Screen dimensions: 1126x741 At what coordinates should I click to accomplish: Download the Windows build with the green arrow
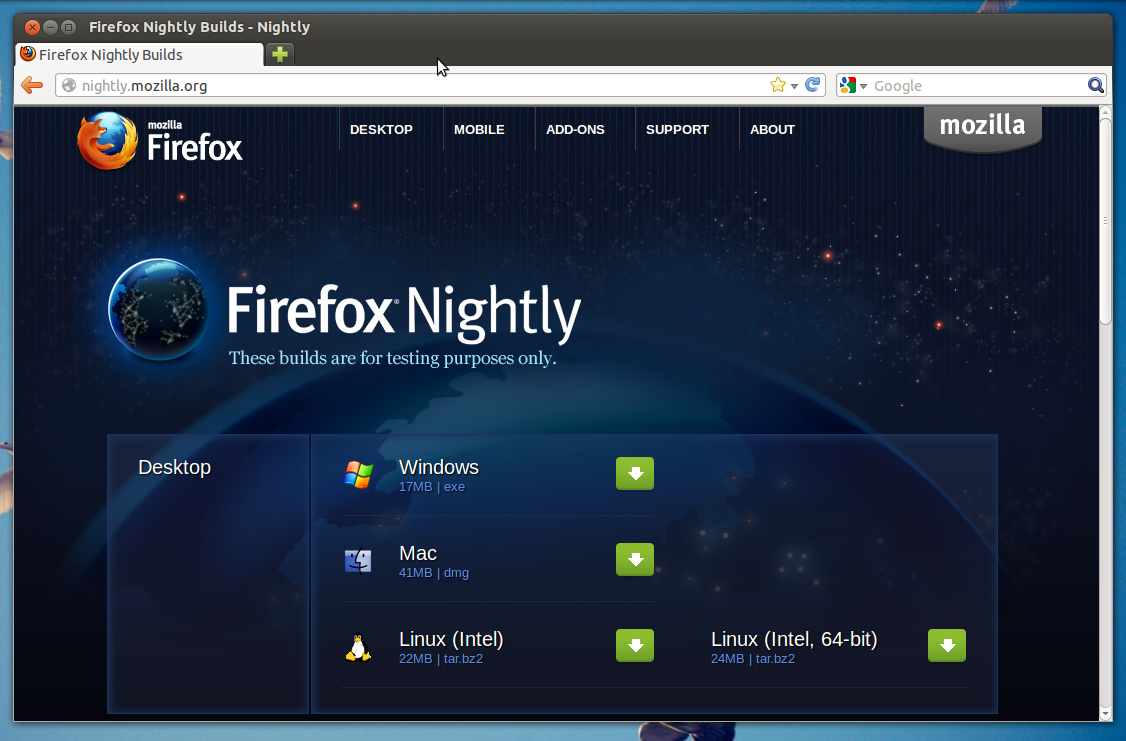coord(635,473)
